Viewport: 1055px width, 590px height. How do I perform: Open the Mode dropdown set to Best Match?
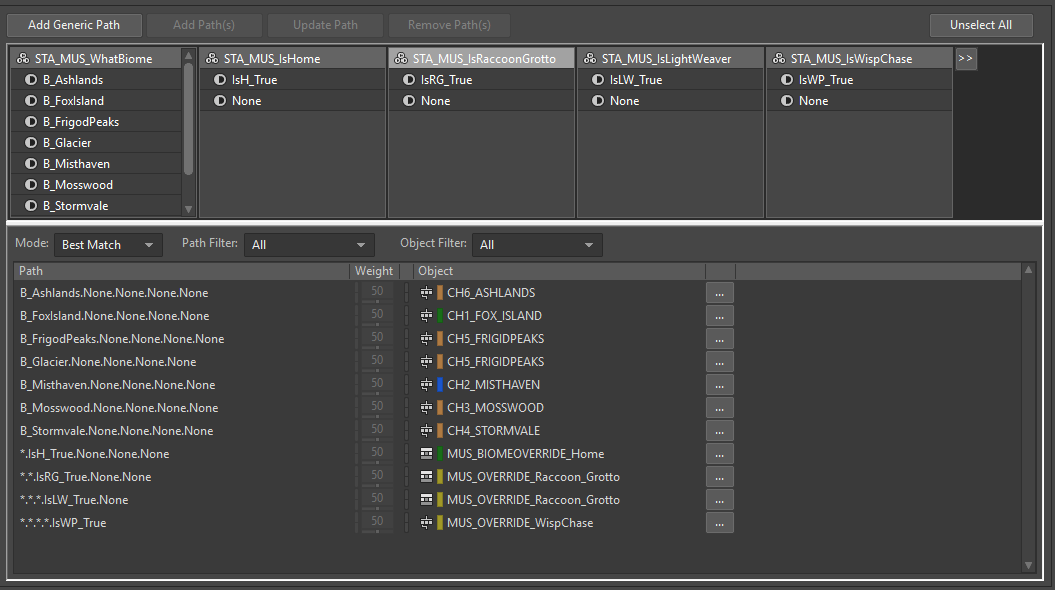[x=108, y=245]
